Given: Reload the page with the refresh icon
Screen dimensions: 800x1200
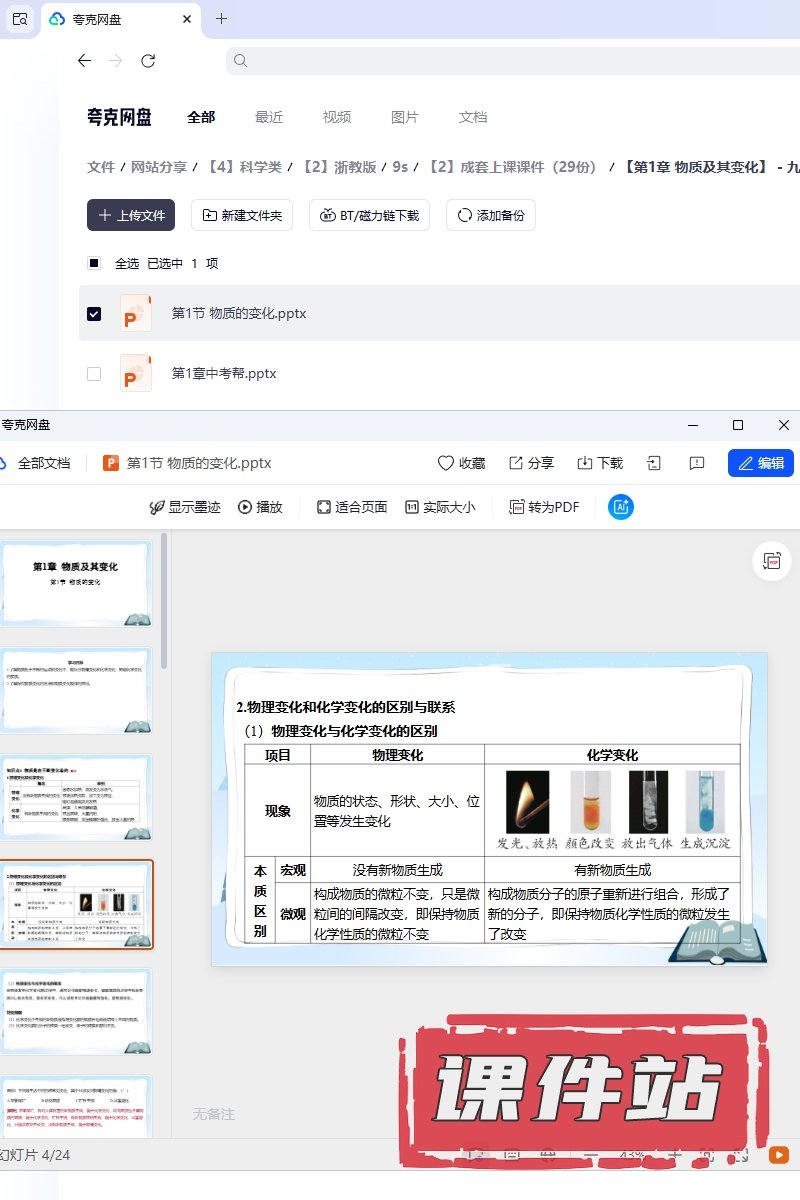Looking at the screenshot, I should click(148, 61).
